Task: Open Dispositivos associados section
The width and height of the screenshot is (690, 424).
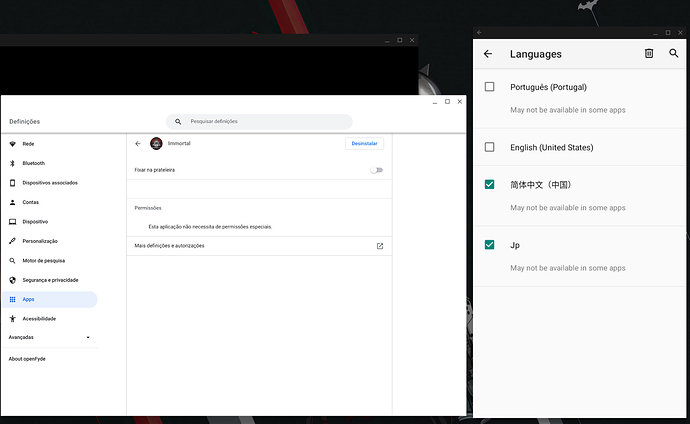Action: pyautogui.click(x=49, y=183)
